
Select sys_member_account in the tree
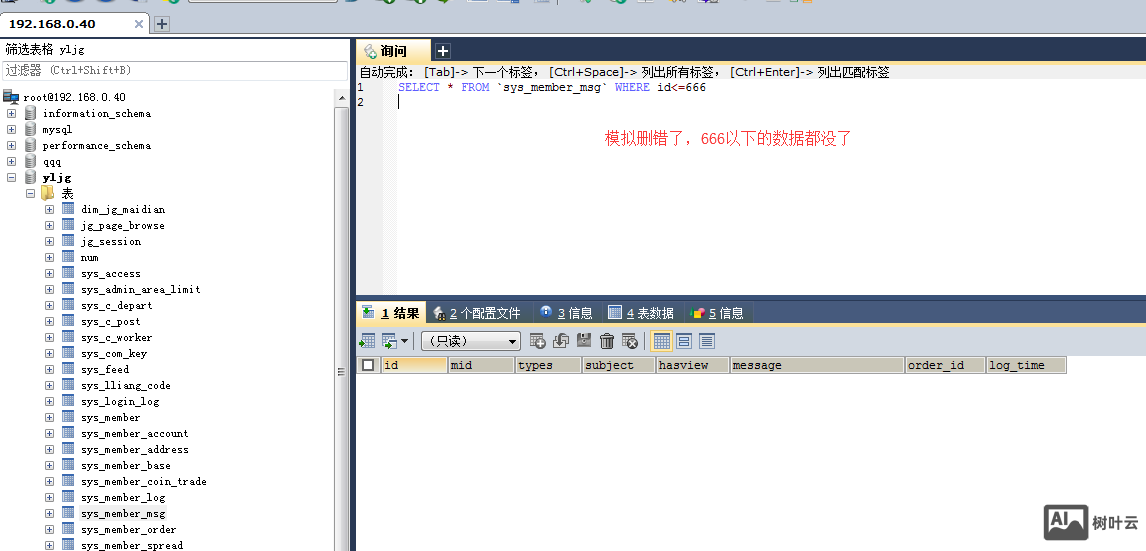pyautogui.click(x=134, y=433)
